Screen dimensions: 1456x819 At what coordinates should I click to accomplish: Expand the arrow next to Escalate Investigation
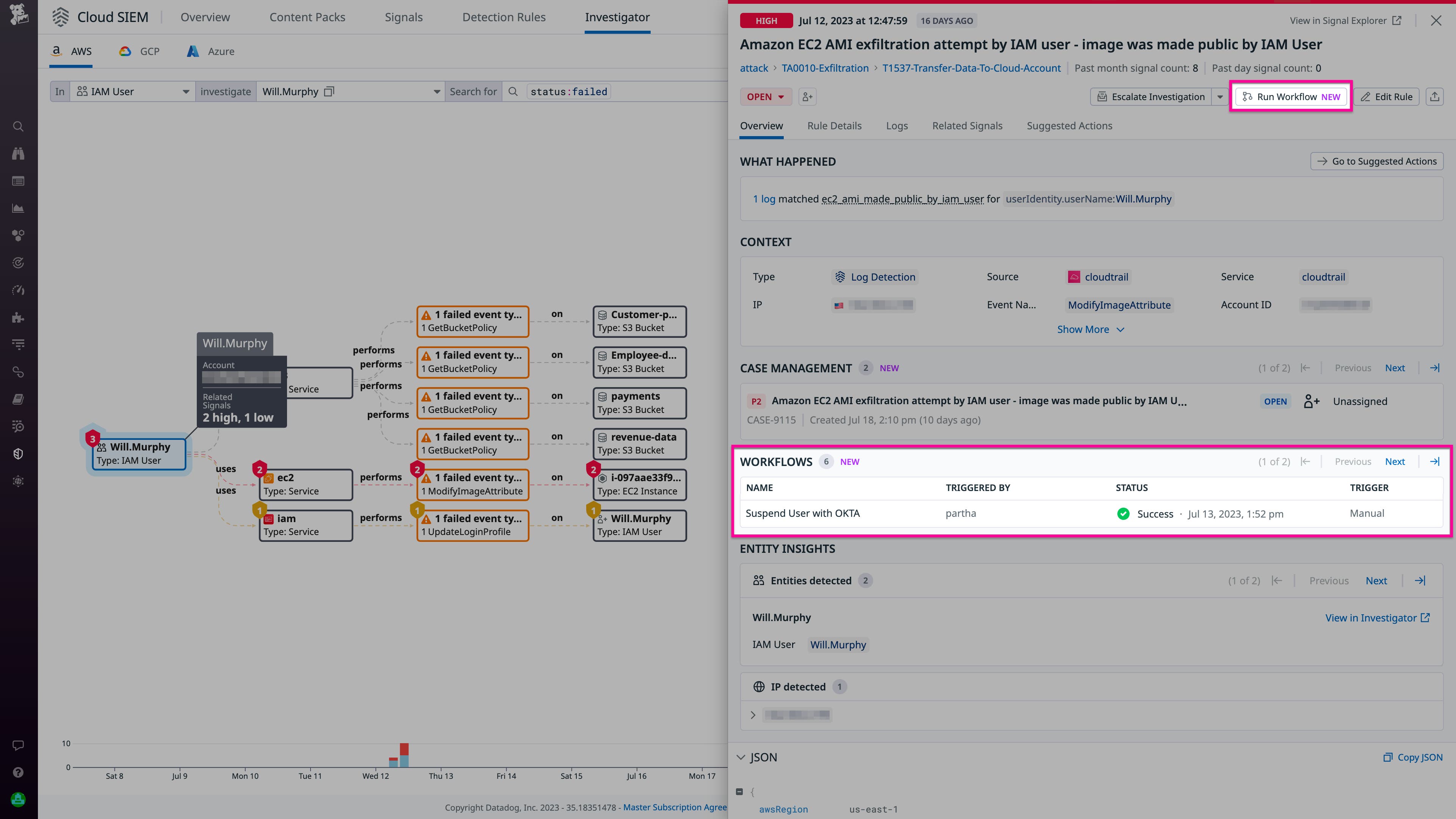click(1220, 96)
